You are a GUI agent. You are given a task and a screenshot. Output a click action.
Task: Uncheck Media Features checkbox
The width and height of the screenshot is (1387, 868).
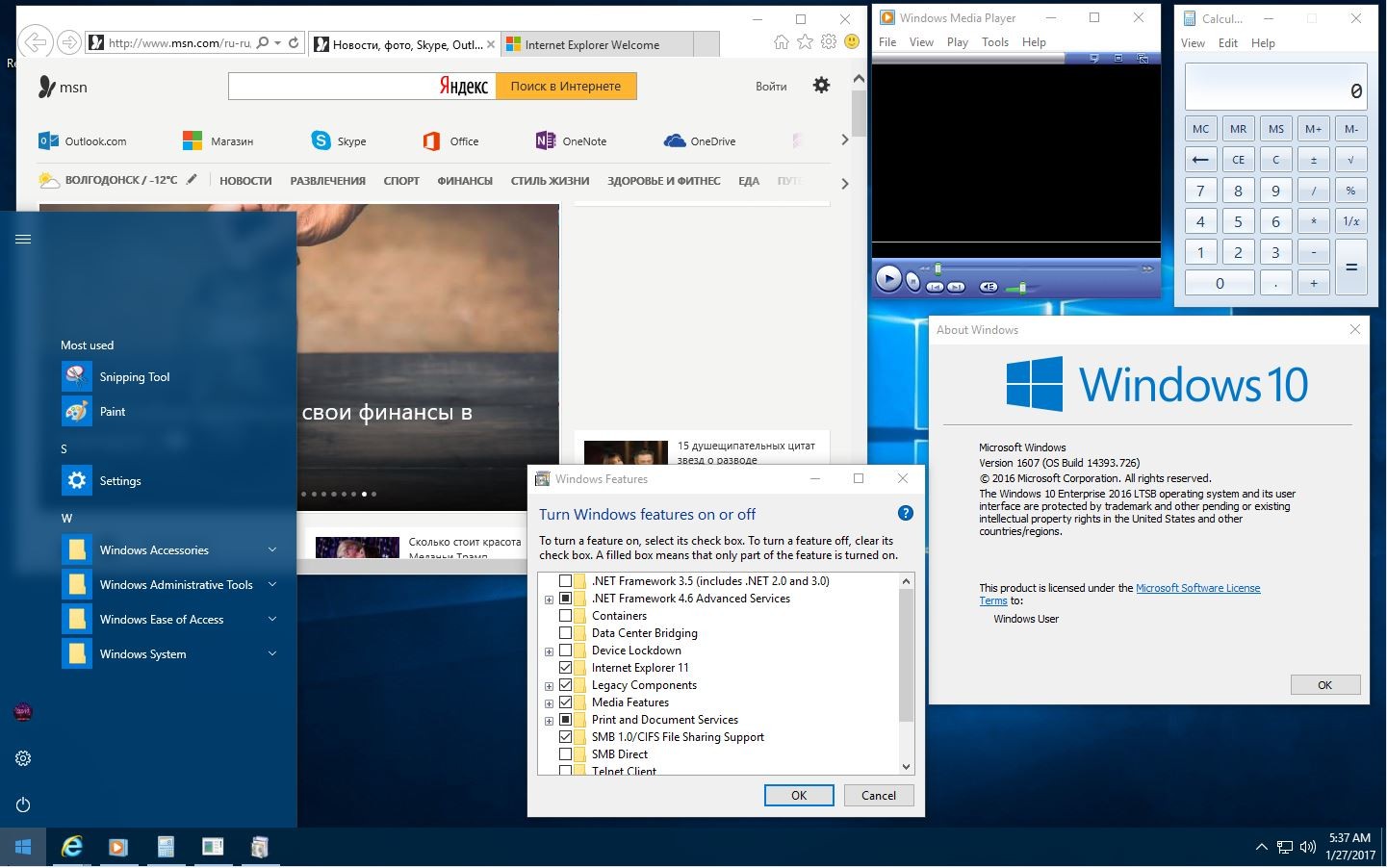point(565,702)
